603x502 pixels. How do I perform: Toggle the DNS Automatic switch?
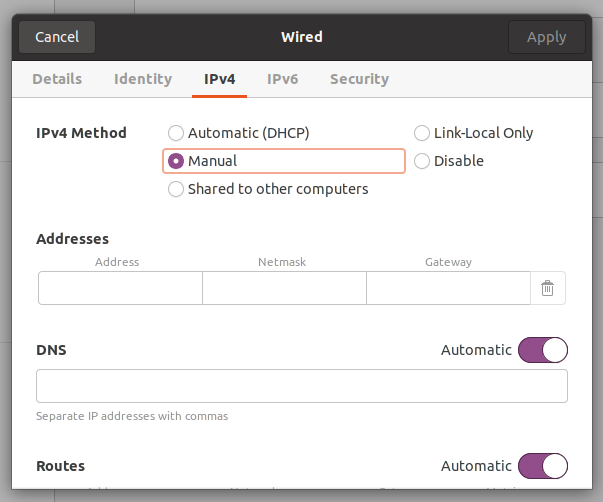[543, 350]
